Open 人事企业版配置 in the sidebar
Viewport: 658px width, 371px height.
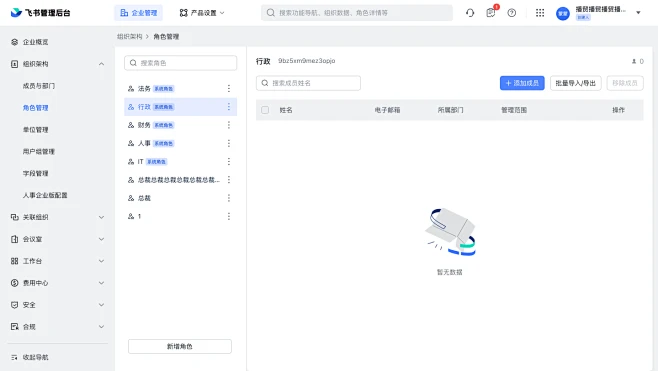click(45, 195)
